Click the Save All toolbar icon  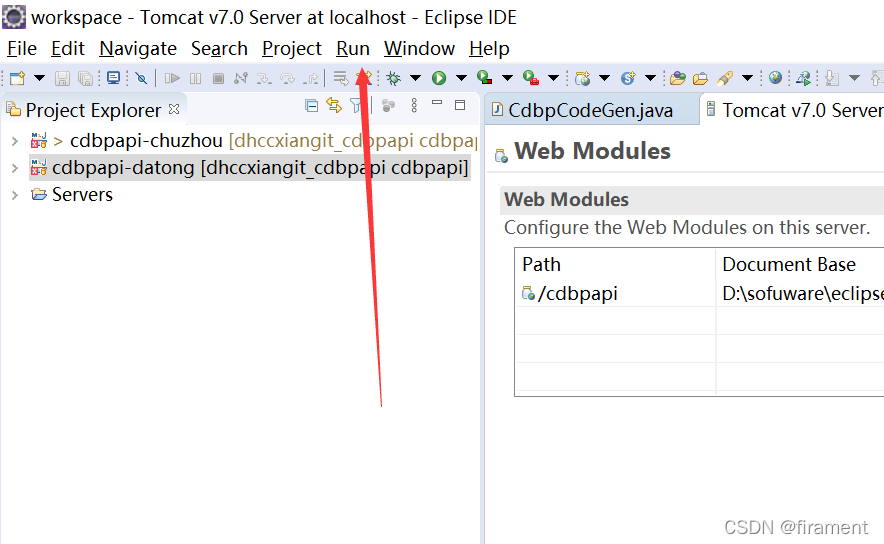click(85, 78)
